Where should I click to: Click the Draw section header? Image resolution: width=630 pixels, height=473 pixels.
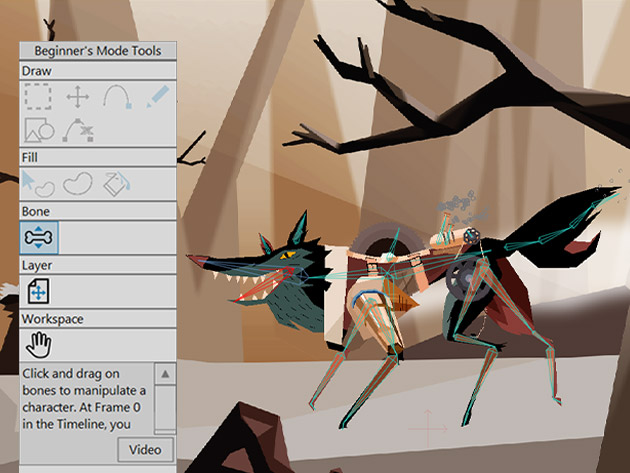point(98,71)
